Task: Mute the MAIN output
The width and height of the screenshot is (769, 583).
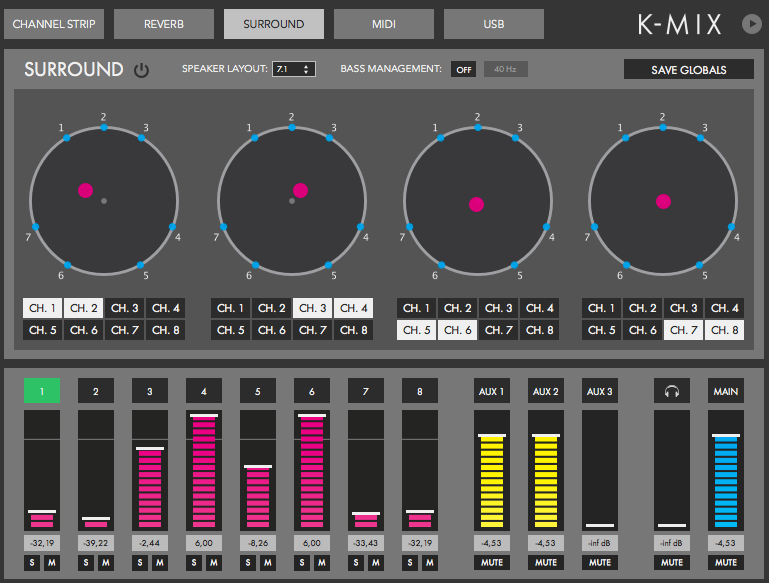Action: [x=725, y=562]
